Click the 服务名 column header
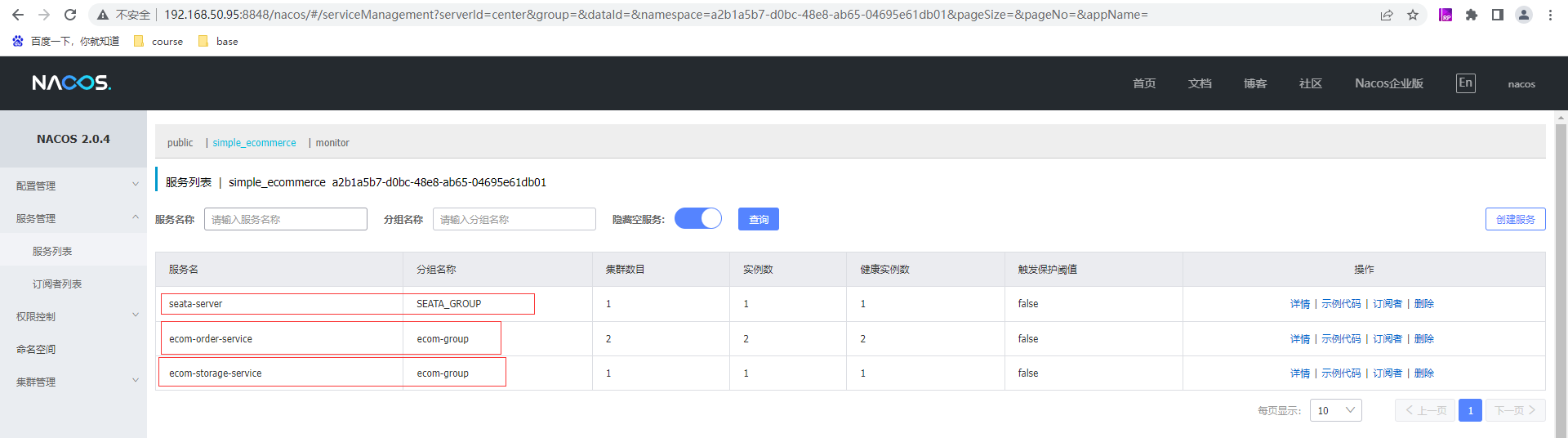This screenshot has width=1568, height=438. click(279, 269)
